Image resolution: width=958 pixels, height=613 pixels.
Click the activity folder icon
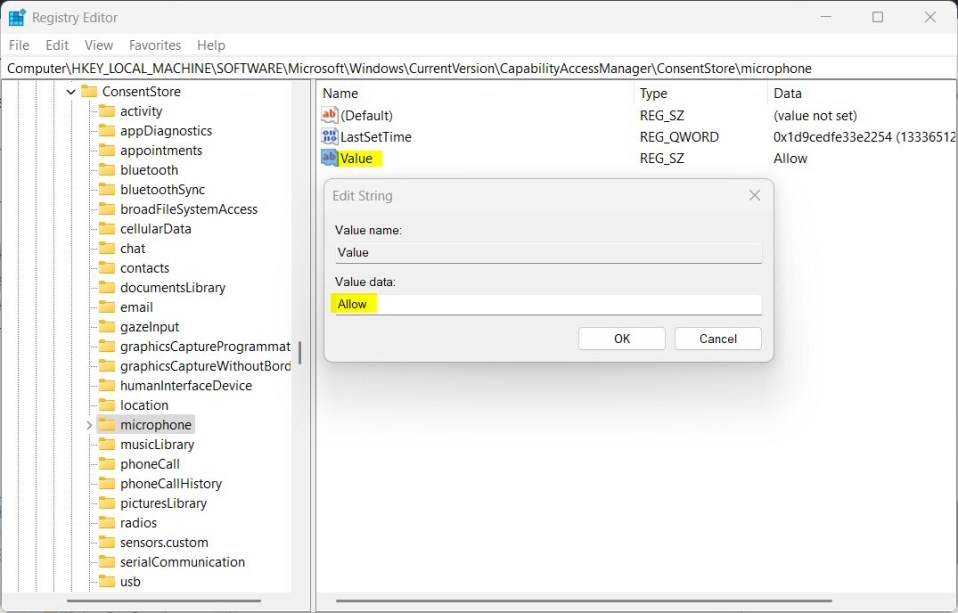[x=107, y=111]
